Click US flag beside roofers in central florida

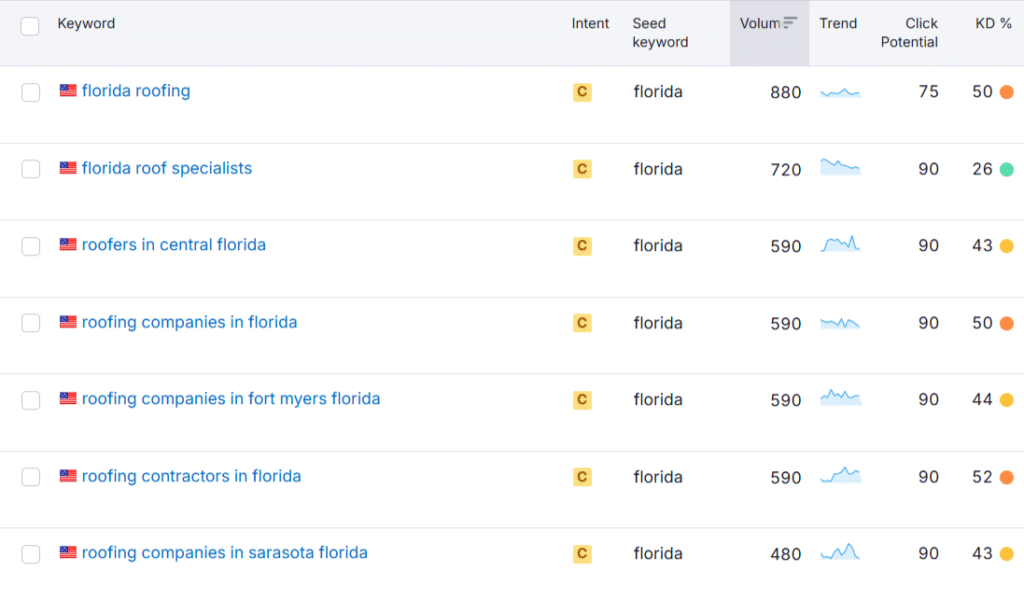(68, 244)
